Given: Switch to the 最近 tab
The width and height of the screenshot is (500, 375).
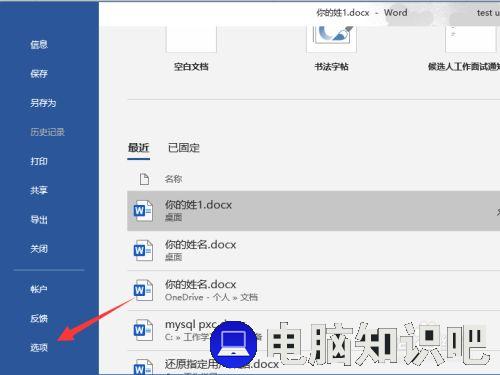Looking at the screenshot, I should [138, 148].
